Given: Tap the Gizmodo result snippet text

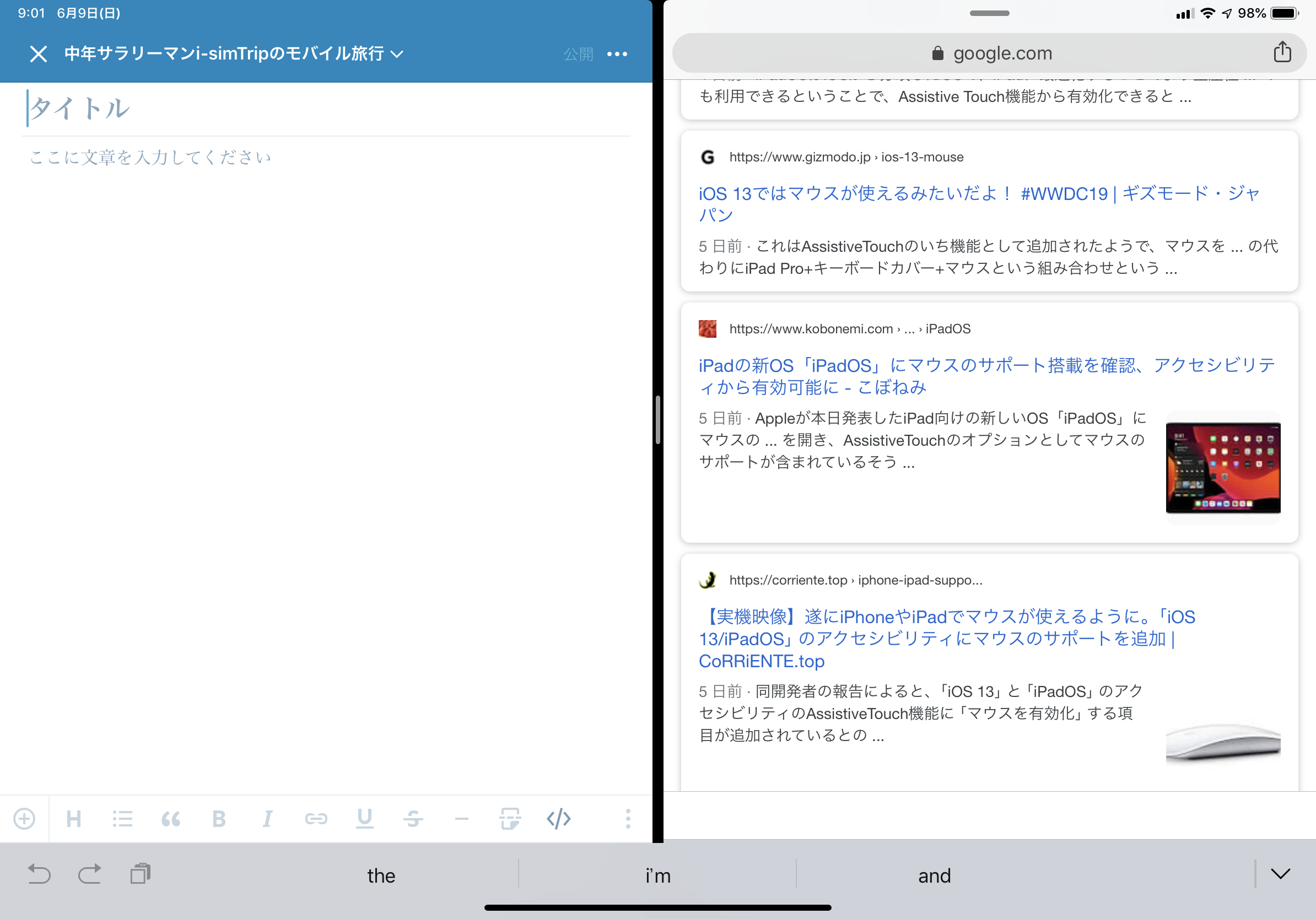Looking at the screenshot, I should pyautogui.click(x=988, y=257).
